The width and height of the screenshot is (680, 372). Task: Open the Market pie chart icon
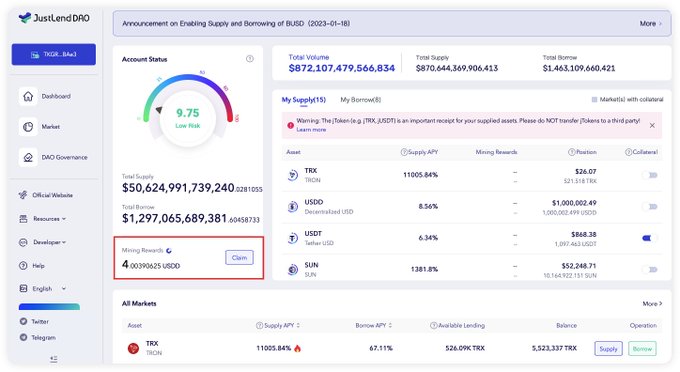point(28,127)
